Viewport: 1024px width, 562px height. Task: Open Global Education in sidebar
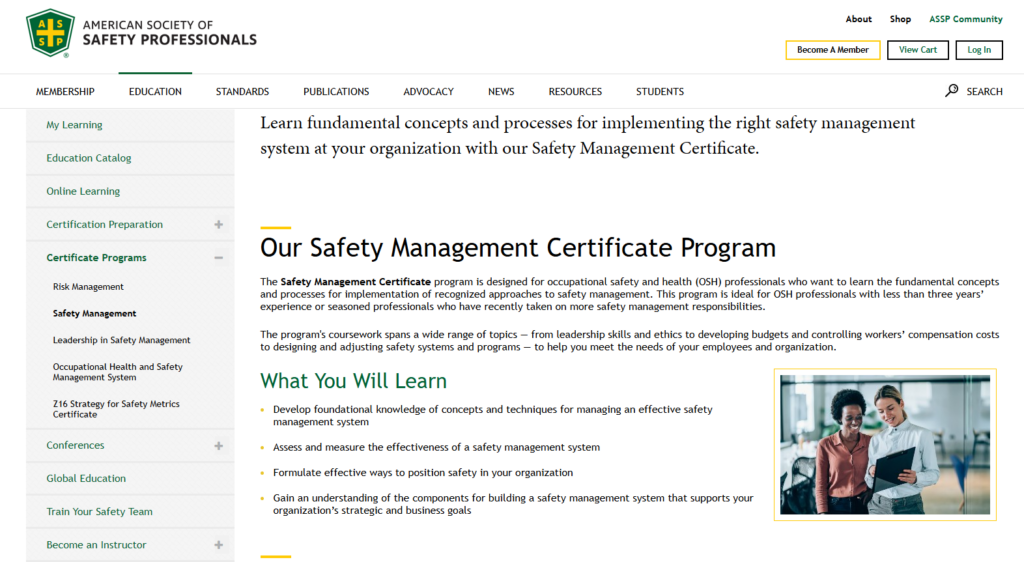coord(86,478)
